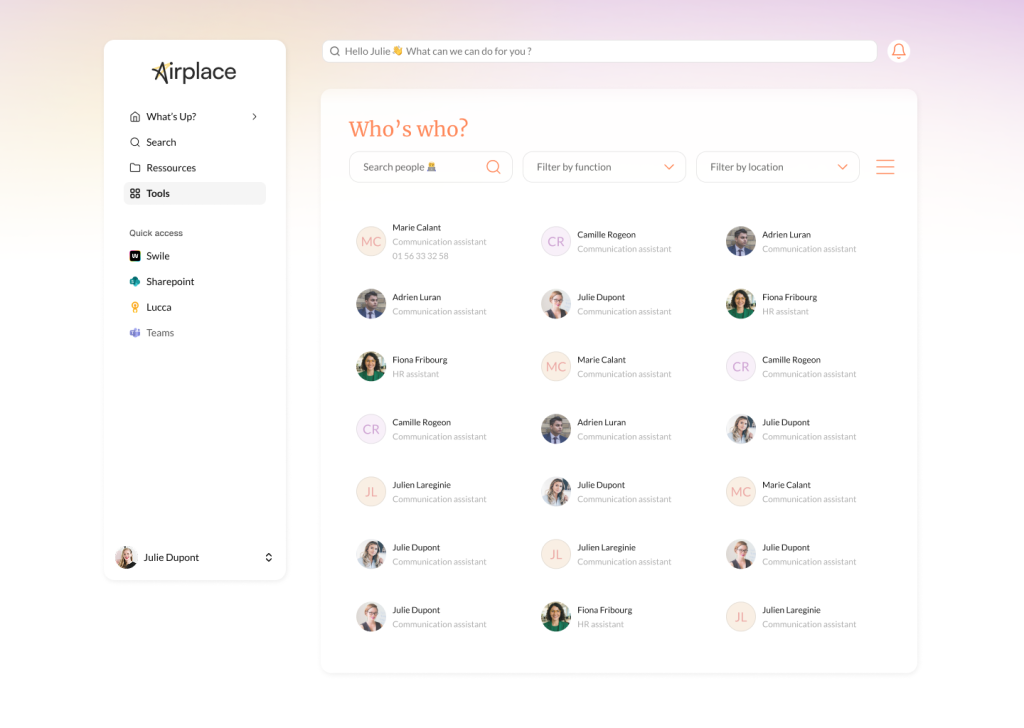Image resolution: width=1024 pixels, height=728 pixels.
Task: Select Search in the sidebar menu
Action: tap(160, 143)
